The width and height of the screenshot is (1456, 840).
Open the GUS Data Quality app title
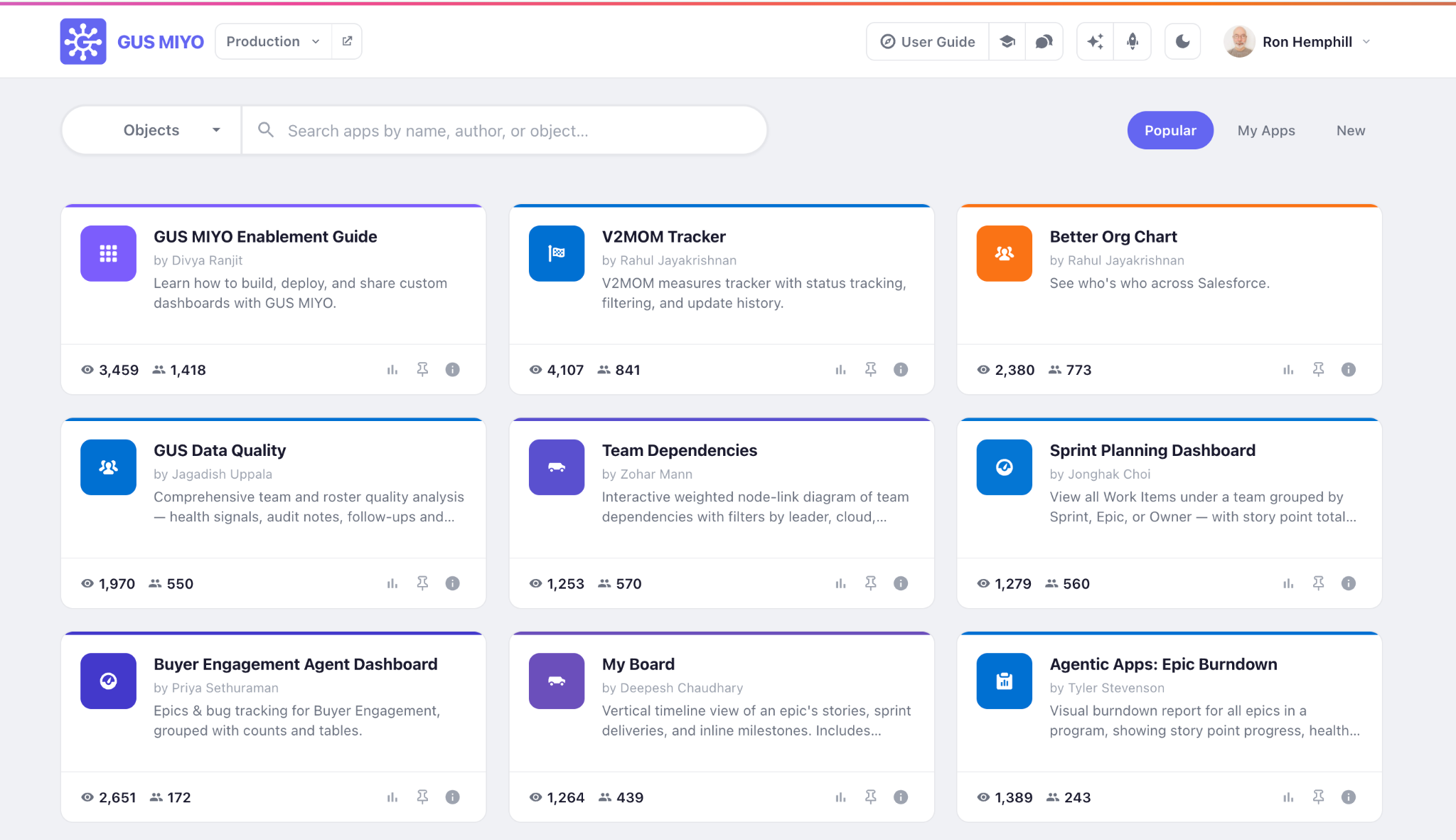(x=220, y=450)
